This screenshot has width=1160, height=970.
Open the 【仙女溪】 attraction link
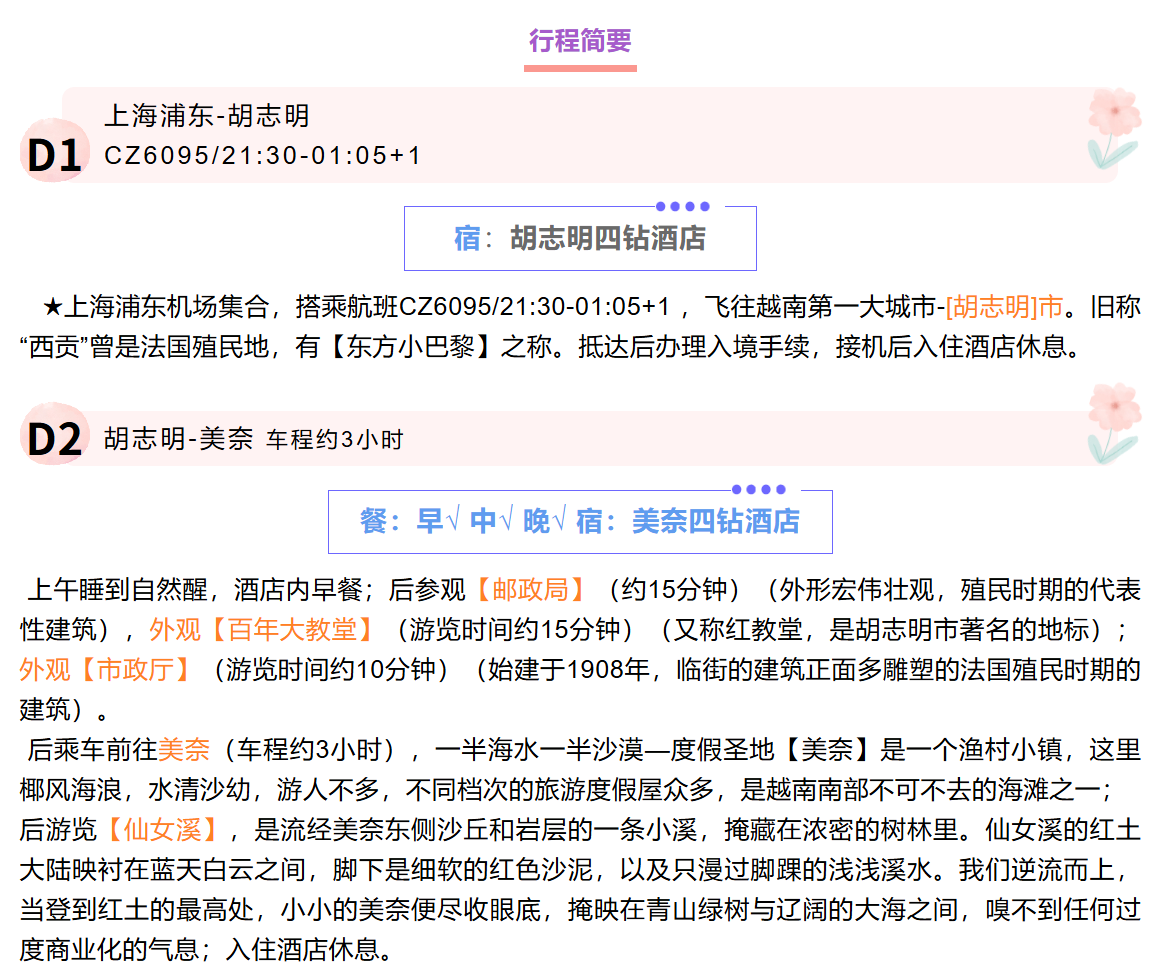[x=164, y=829]
